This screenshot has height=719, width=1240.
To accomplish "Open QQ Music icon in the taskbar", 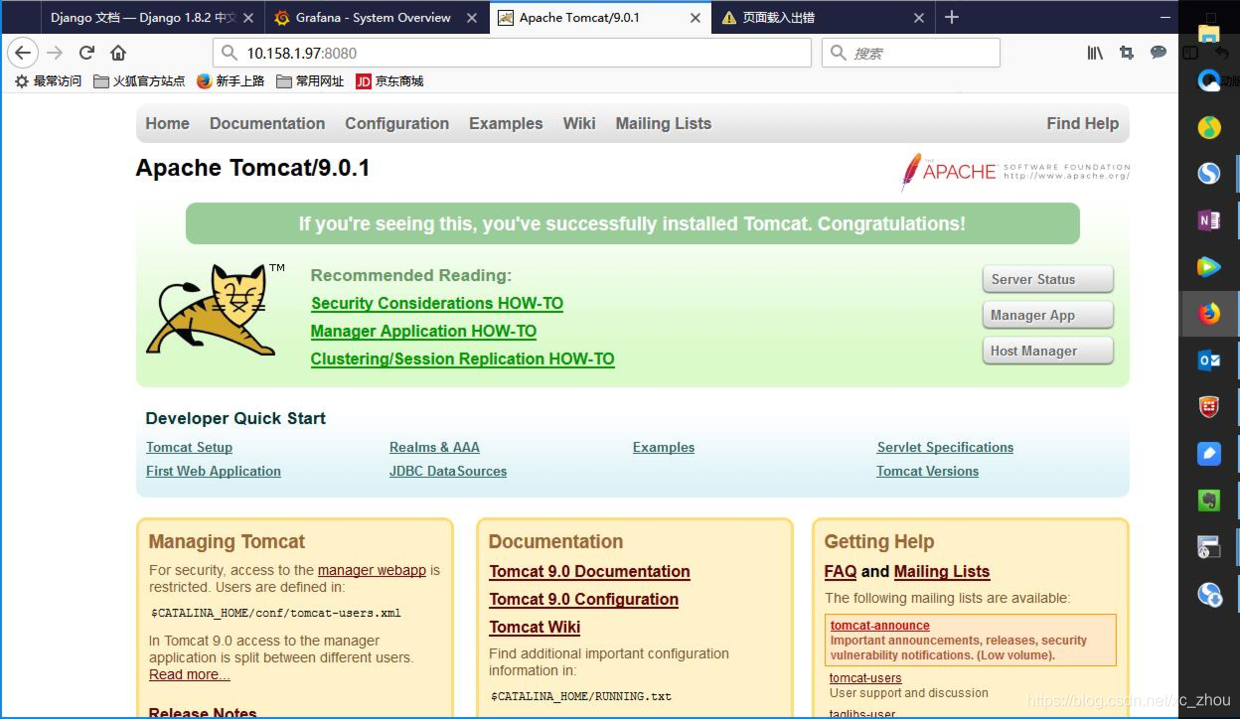I will click(1209, 126).
